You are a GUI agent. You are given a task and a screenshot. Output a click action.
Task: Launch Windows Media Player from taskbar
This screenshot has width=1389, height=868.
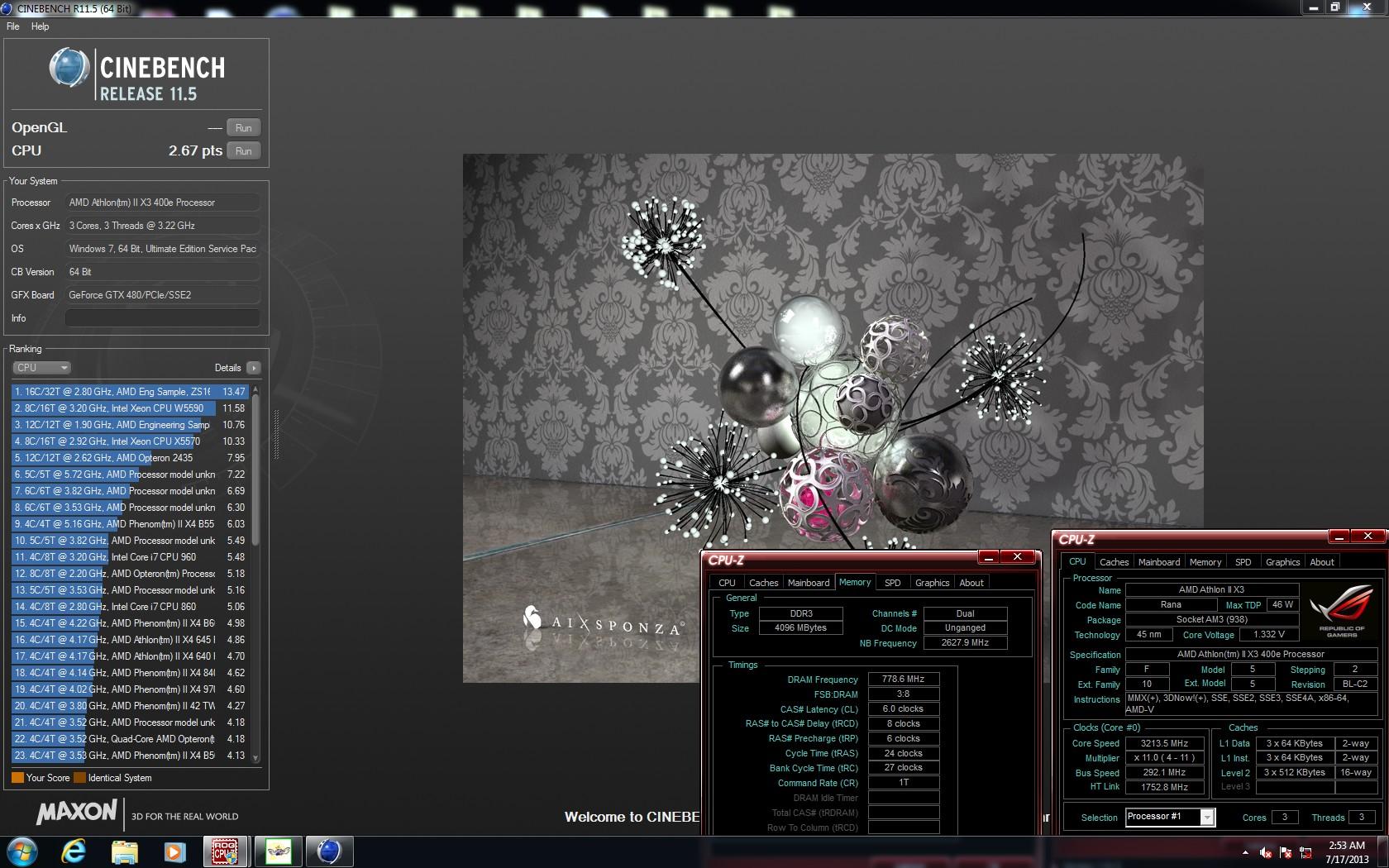(x=174, y=851)
